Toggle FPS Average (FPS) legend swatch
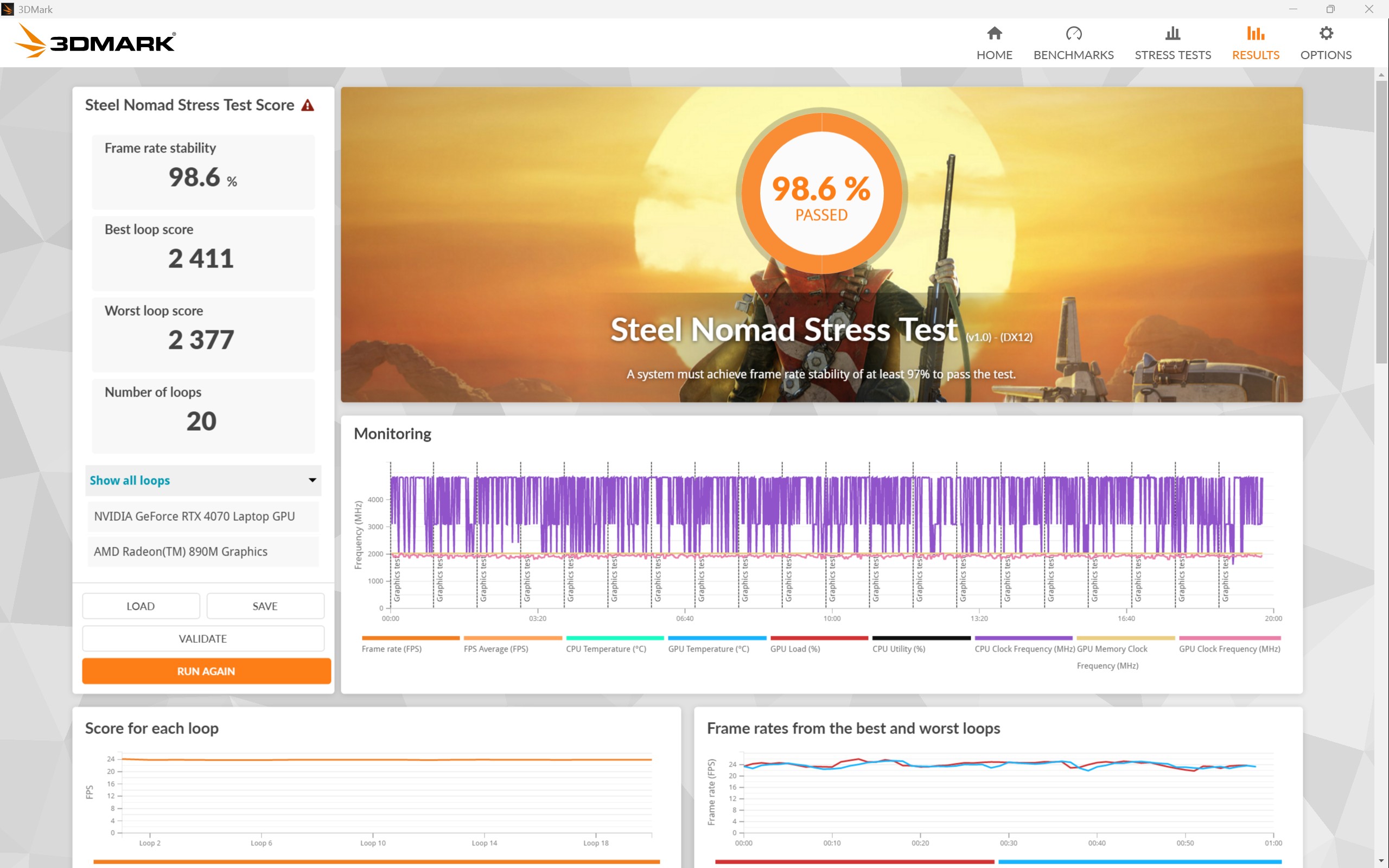This screenshot has width=1389, height=868. 513,638
